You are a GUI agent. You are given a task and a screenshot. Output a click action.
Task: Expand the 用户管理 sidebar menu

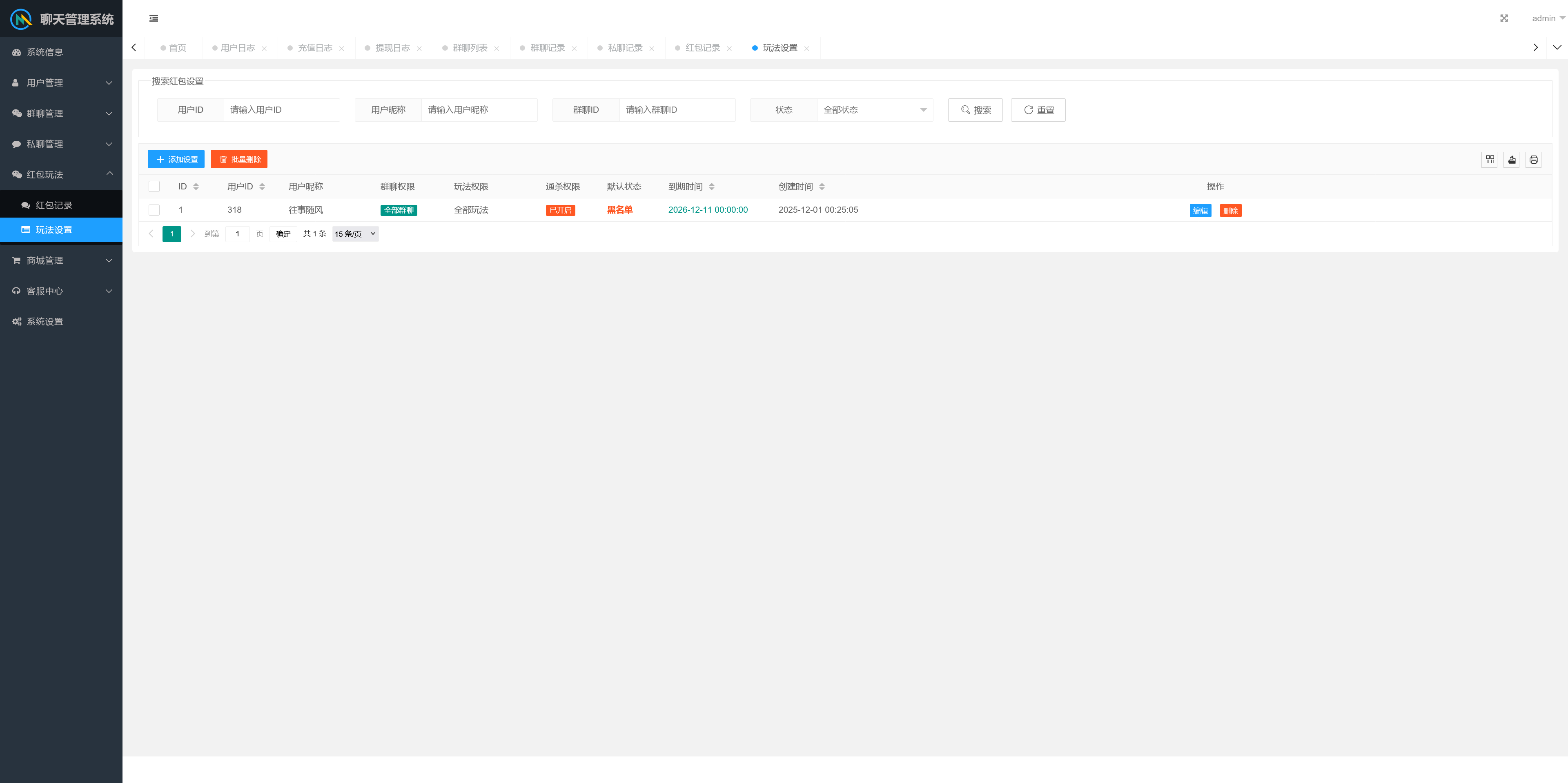(61, 83)
